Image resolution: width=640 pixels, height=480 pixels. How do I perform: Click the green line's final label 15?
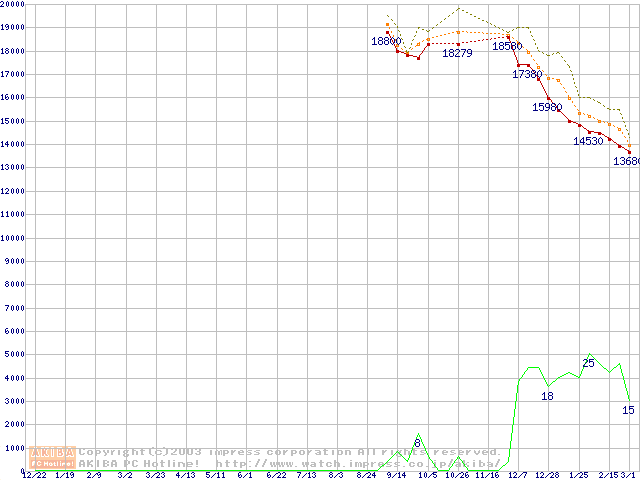[x=628, y=410]
